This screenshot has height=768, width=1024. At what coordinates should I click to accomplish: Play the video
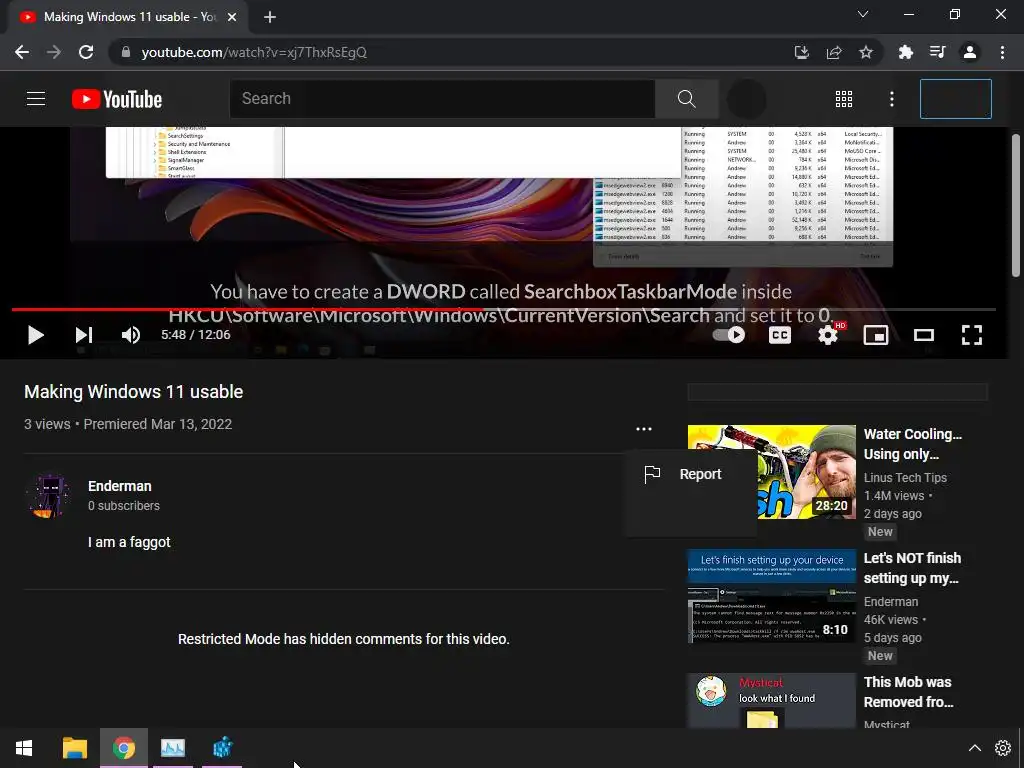pyautogui.click(x=36, y=335)
